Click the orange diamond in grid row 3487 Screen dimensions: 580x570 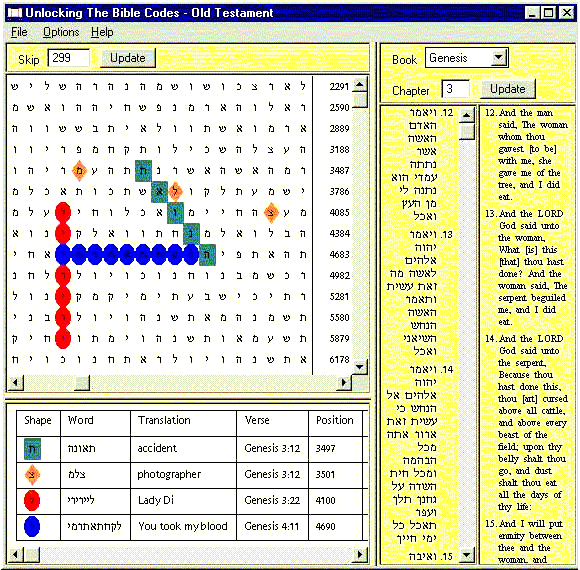point(79,171)
